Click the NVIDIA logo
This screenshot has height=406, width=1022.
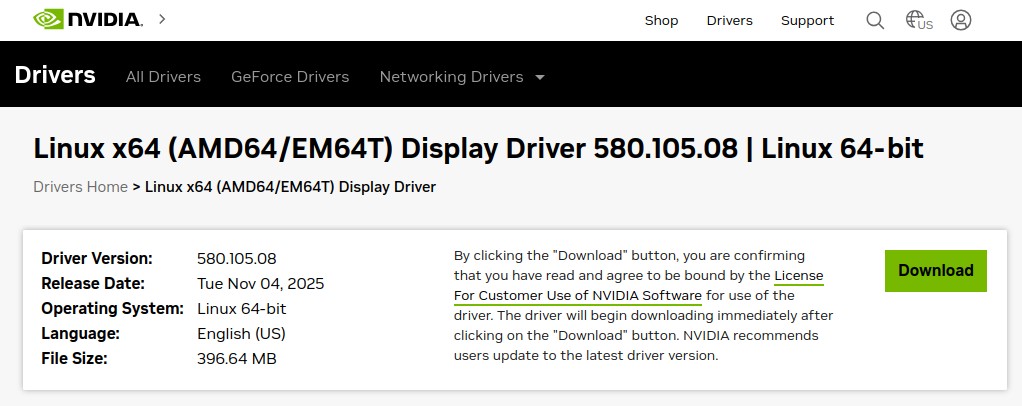[x=87, y=19]
